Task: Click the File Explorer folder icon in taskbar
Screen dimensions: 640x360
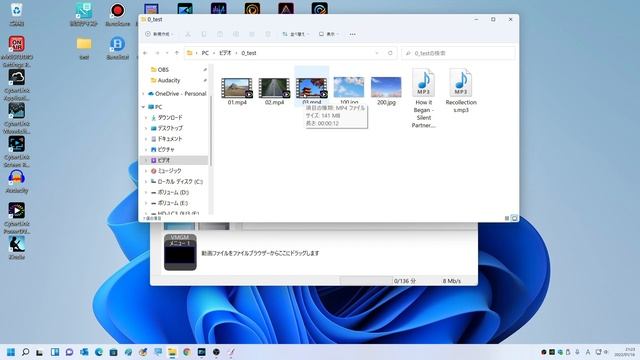Action: point(172,352)
